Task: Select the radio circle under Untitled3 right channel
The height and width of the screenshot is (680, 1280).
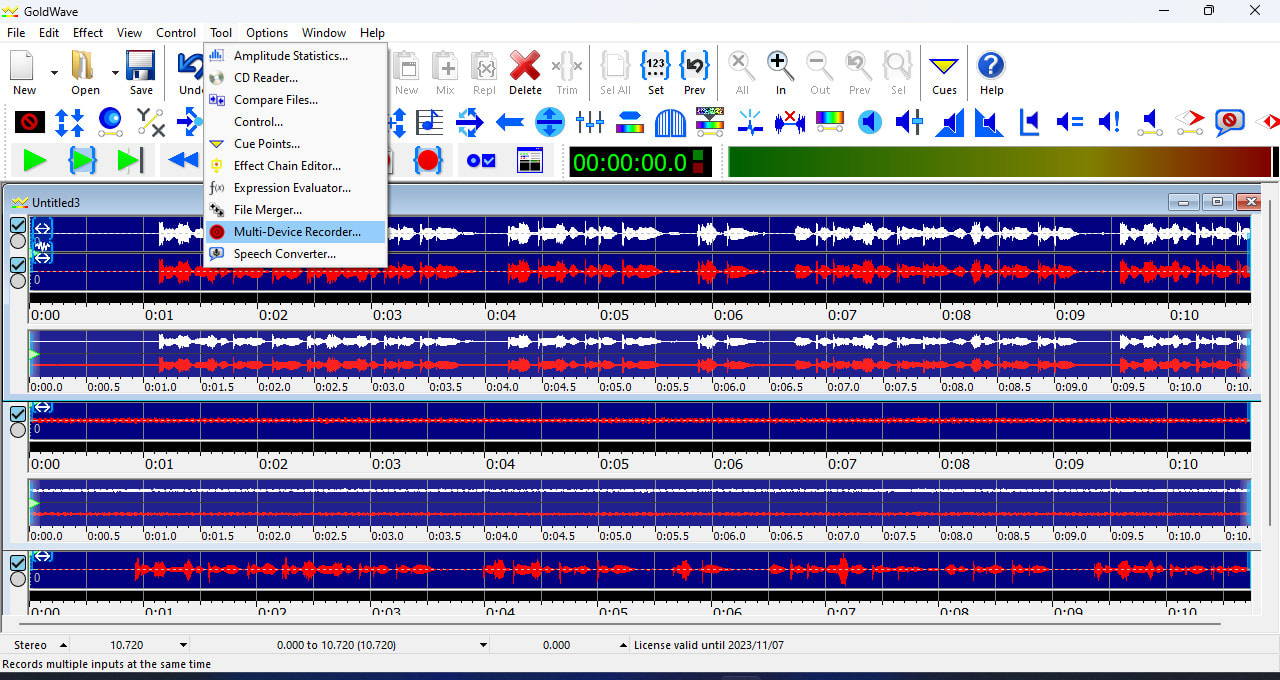Action: pos(18,281)
